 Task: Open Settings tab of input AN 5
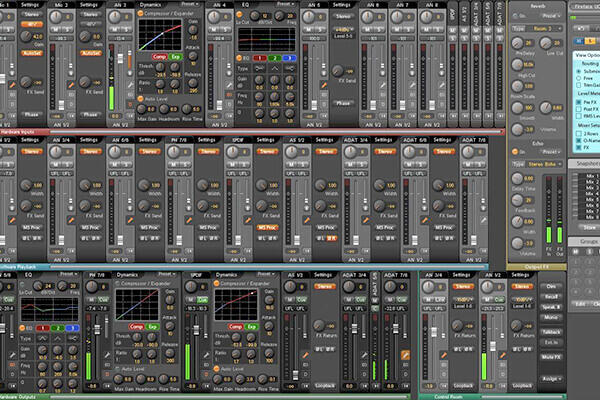[342, 5]
